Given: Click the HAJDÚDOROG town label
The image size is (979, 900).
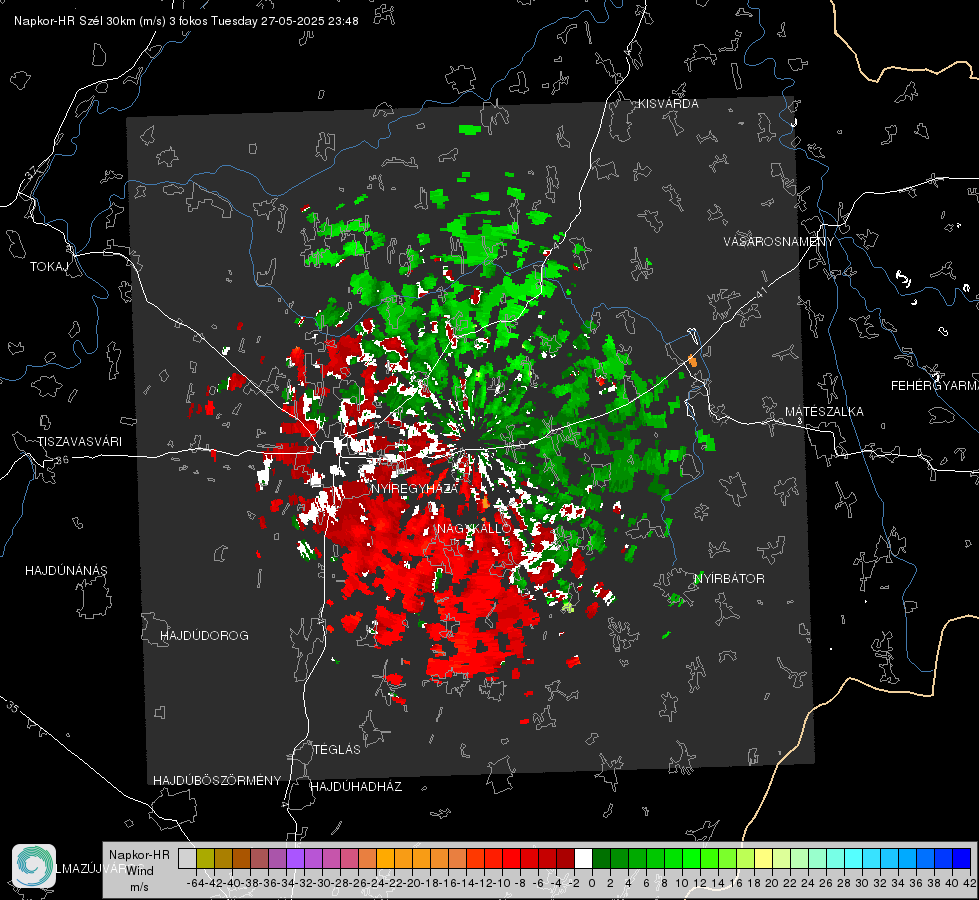Looking at the screenshot, I should [204, 636].
